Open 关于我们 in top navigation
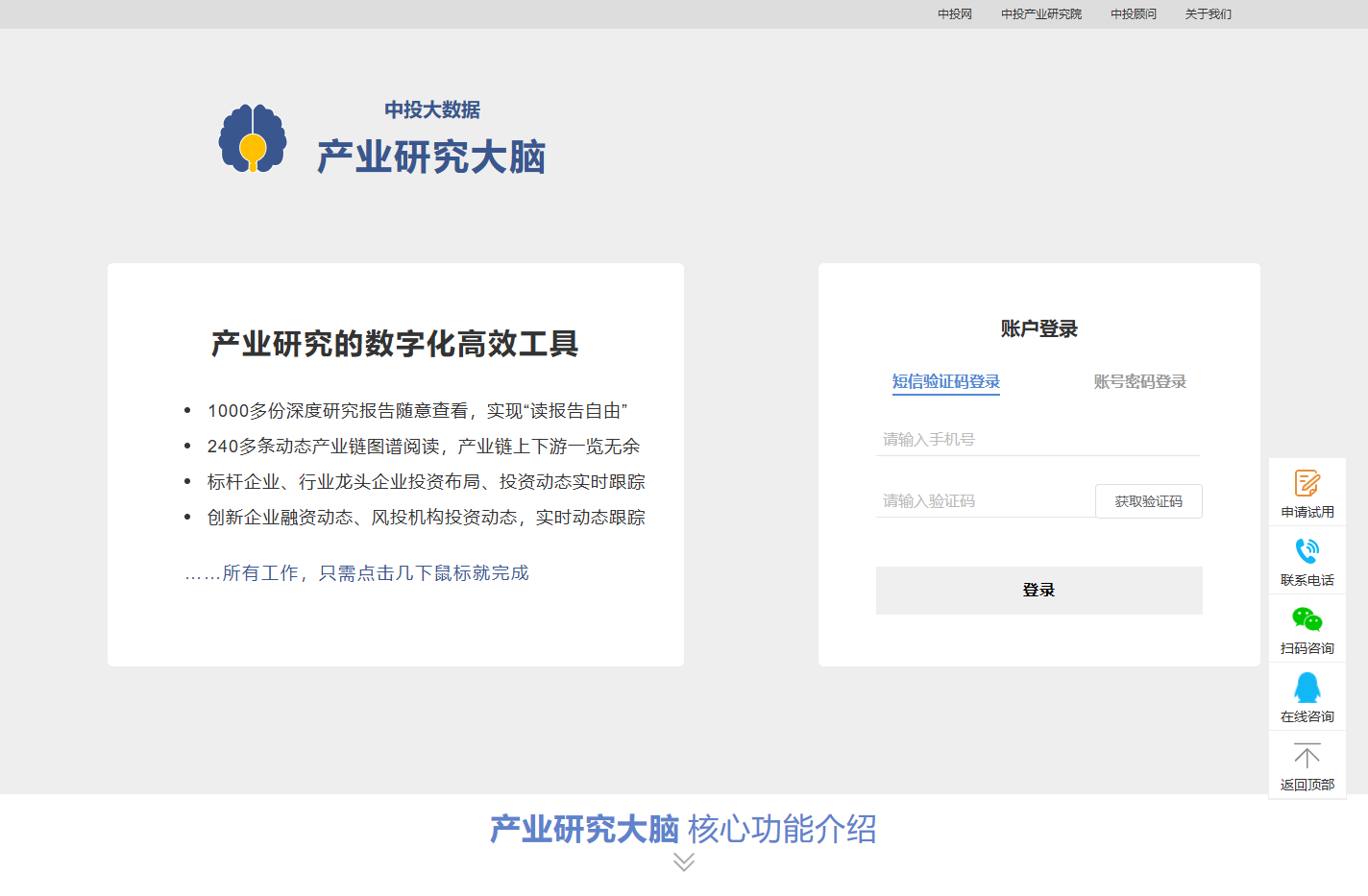Image resolution: width=1368 pixels, height=896 pixels. pyautogui.click(x=1209, y=14)
